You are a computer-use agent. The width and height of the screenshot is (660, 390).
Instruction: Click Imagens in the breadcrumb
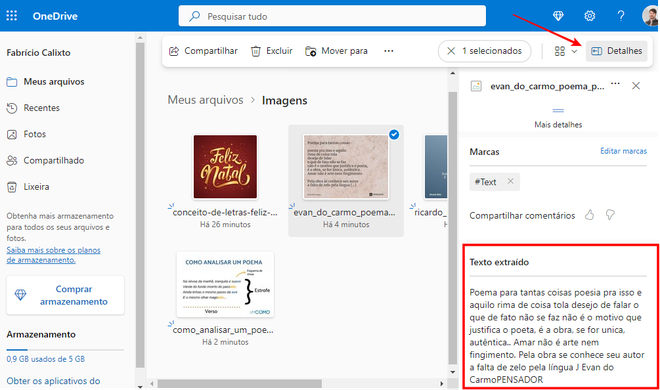coord(285,101)
